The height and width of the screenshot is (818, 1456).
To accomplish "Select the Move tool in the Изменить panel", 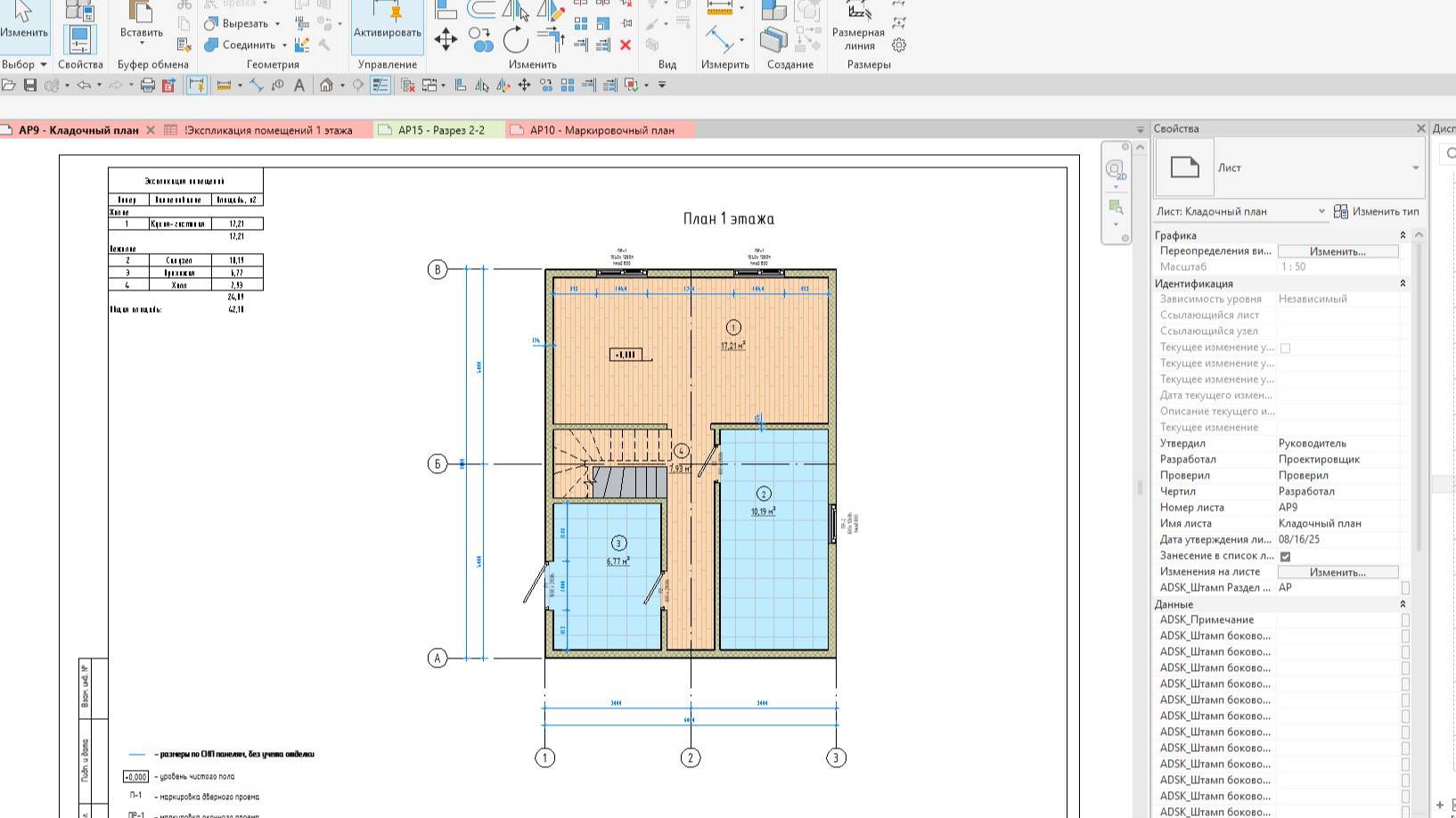I will (x=446, y=39).
